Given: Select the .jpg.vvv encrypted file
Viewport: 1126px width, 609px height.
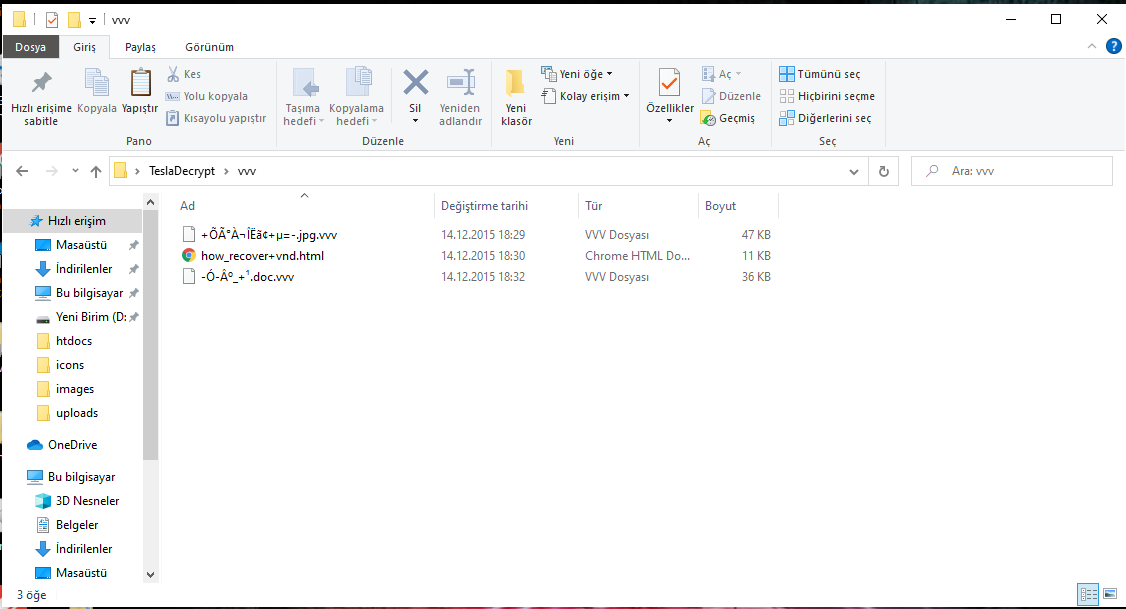Looking at the screenshot, I should 269,235.
